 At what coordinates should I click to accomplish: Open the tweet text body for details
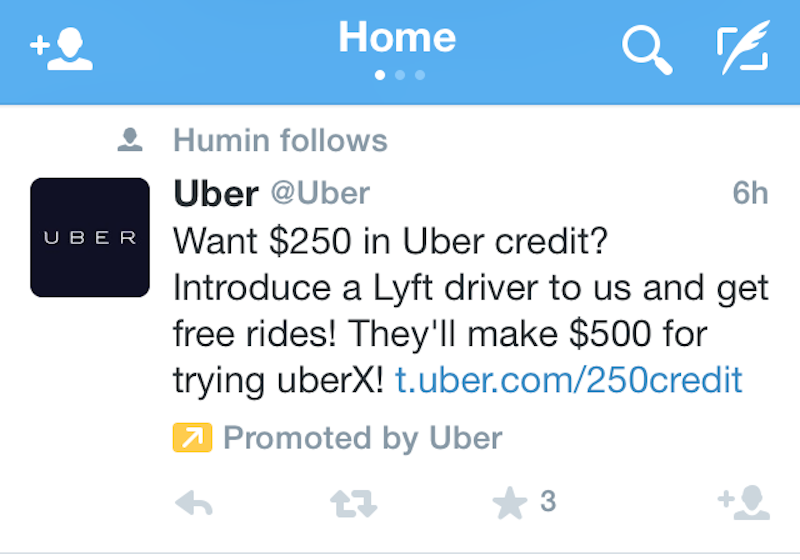pos(470,311)
